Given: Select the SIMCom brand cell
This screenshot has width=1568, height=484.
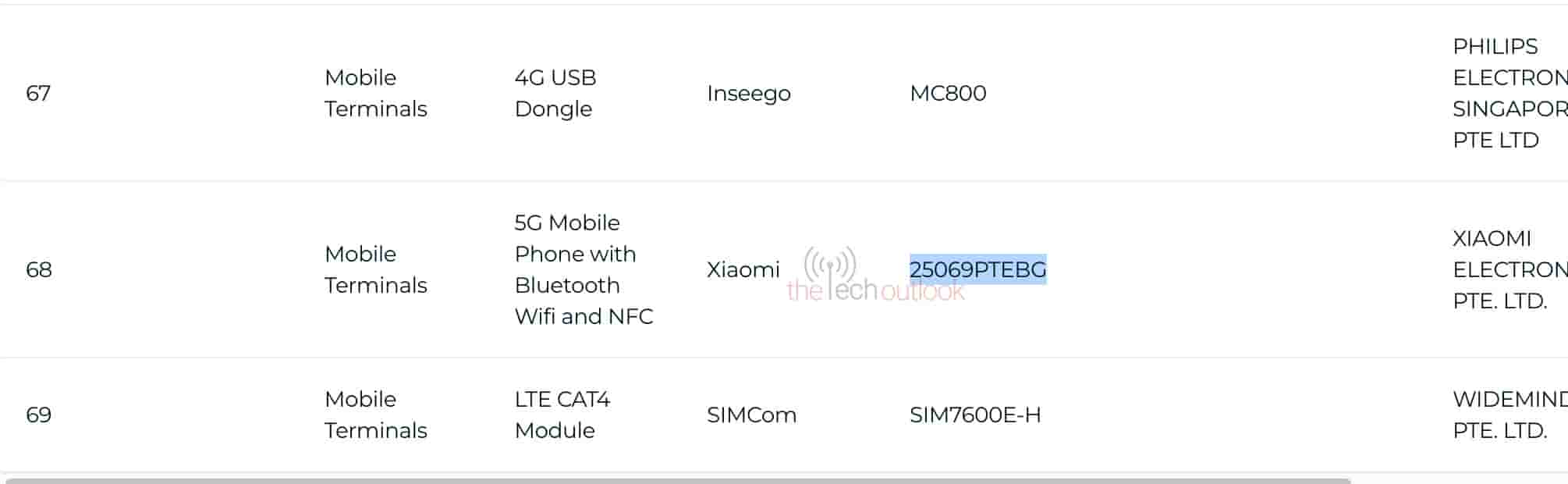Looking at the screenshot, I should click(x=751, y=415).
